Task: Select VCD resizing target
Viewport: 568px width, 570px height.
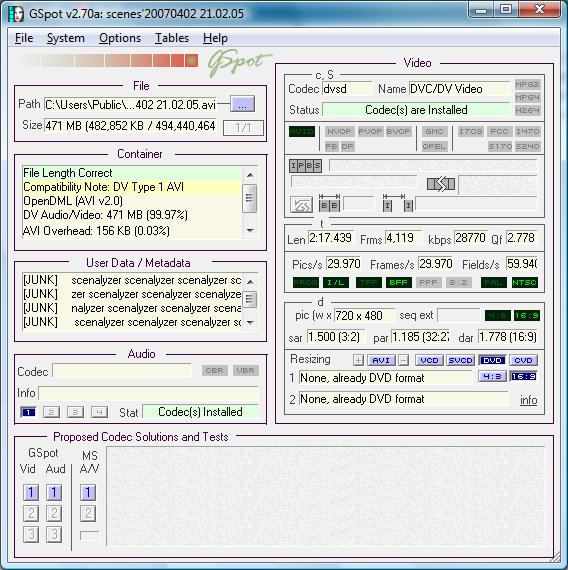Action: (x=429, y=360)
